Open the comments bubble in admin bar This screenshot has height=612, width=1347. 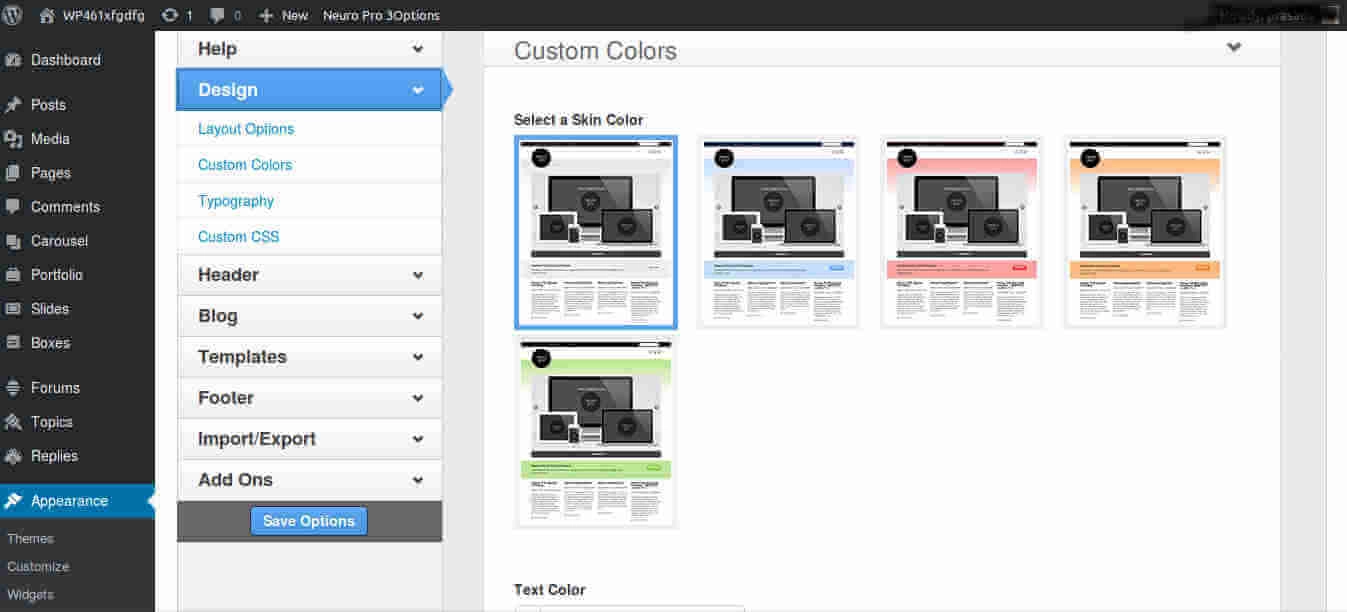click(217, 15)
